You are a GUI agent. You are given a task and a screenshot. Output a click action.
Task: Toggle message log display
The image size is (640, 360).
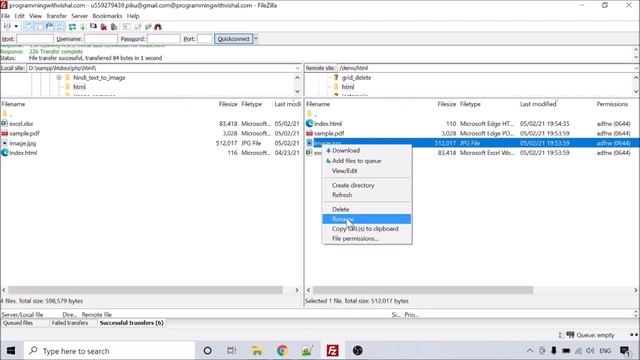coord(28,27)
